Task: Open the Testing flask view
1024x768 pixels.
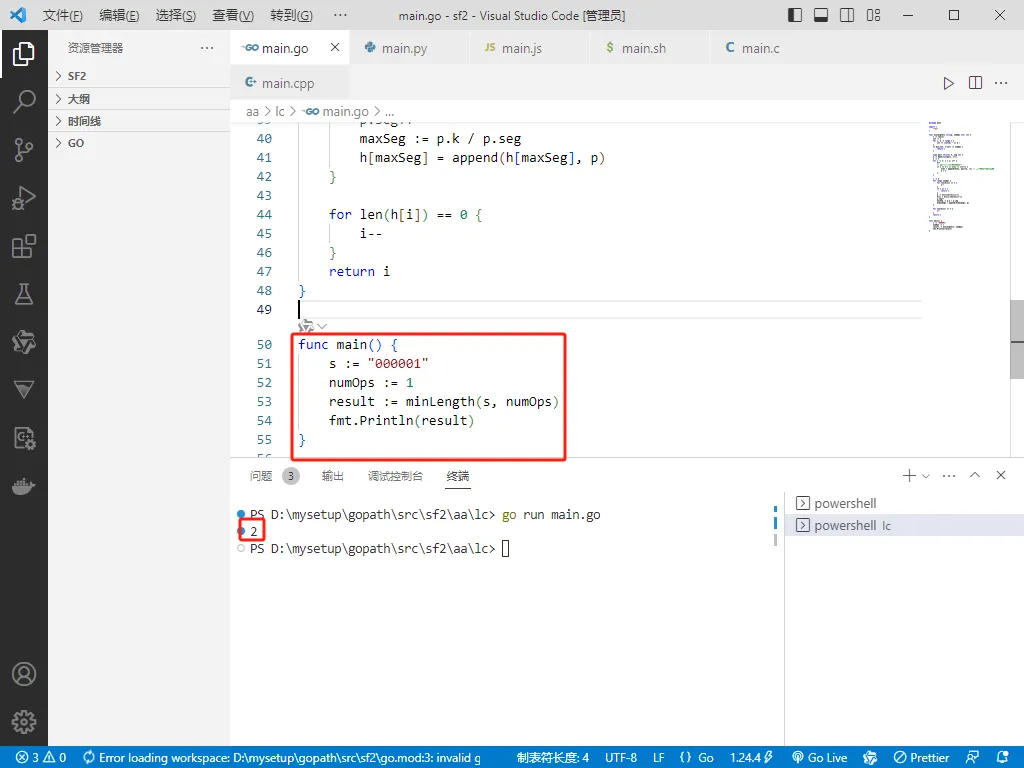Action: (24, 294)
